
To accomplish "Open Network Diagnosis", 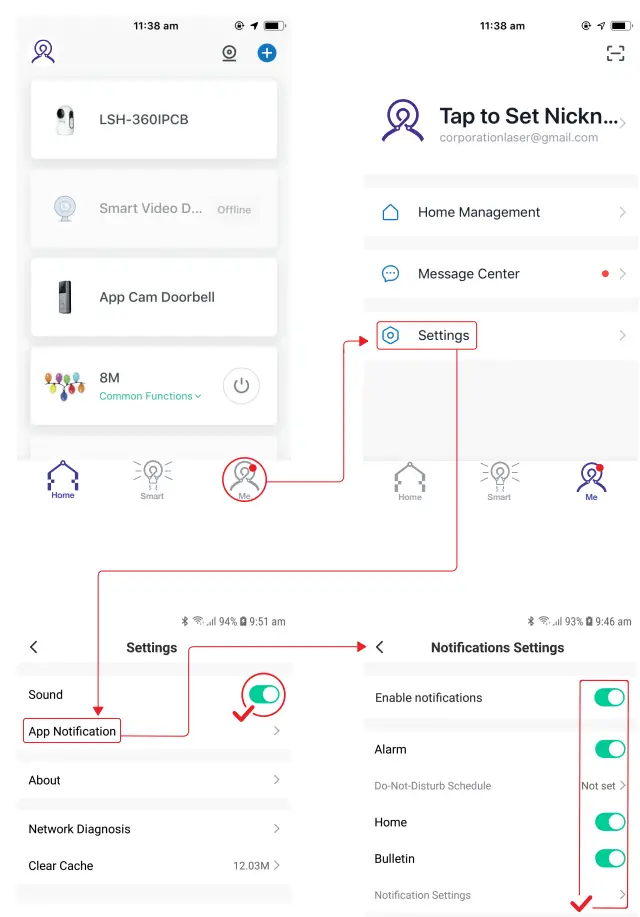I will click(x=154, y=829).
